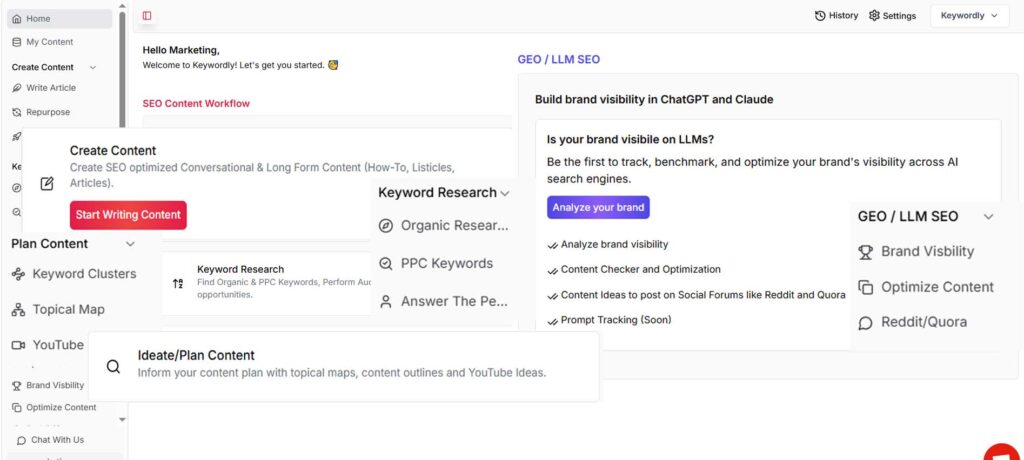Collapse the Keyword Research section chevron
This screenshot has width=1024, height=460.
(505, 194)
